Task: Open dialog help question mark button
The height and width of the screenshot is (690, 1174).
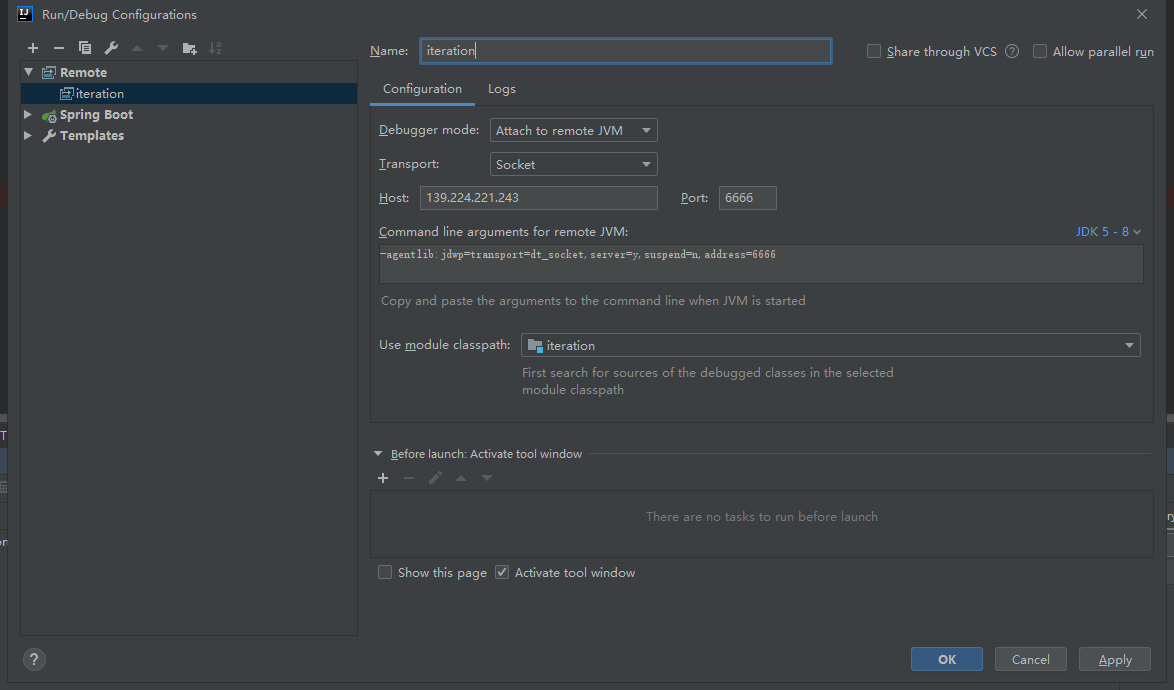Action: point(34,659)
